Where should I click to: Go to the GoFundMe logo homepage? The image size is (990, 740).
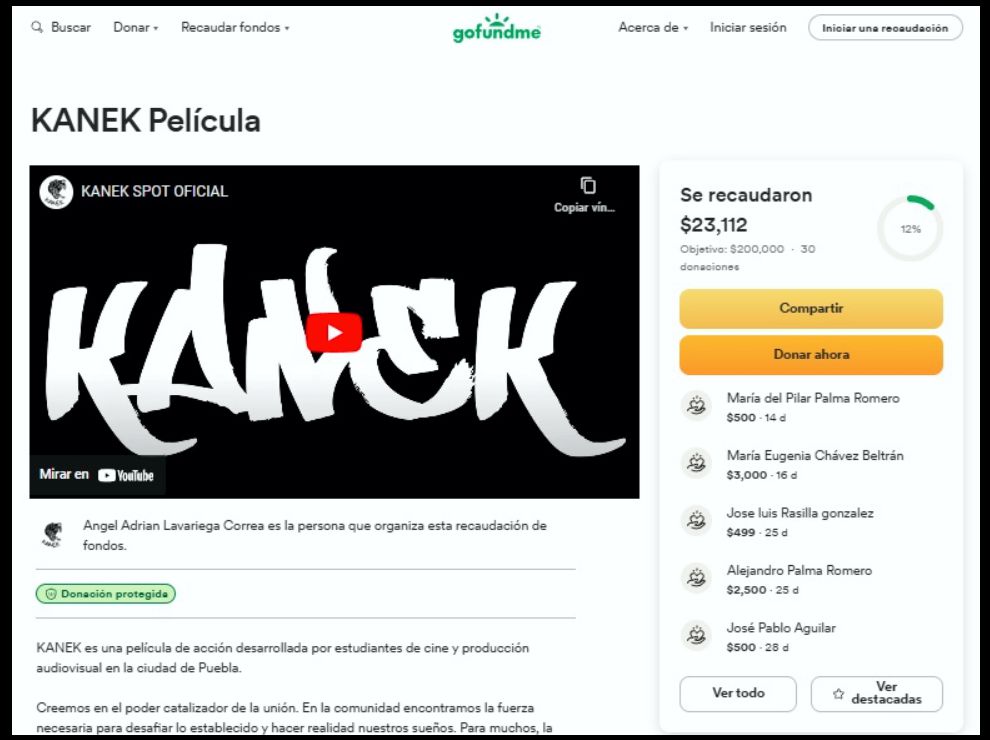coord(497,28)
